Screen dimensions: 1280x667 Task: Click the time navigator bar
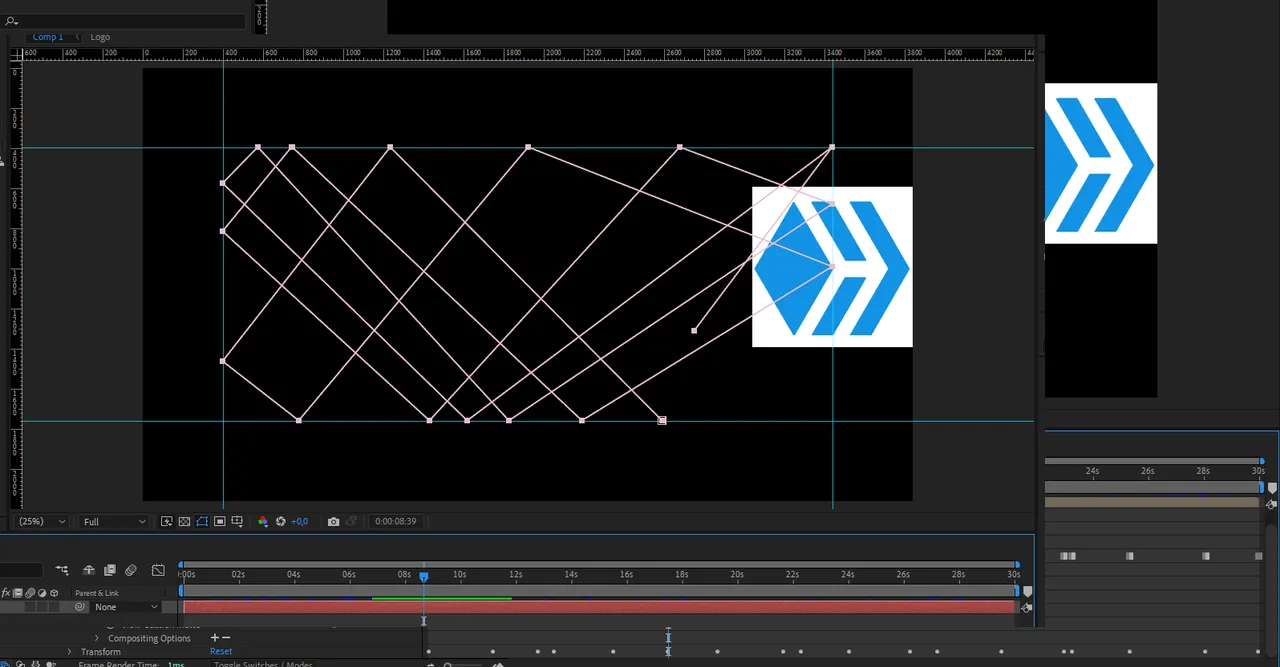[x=598, y=564]
